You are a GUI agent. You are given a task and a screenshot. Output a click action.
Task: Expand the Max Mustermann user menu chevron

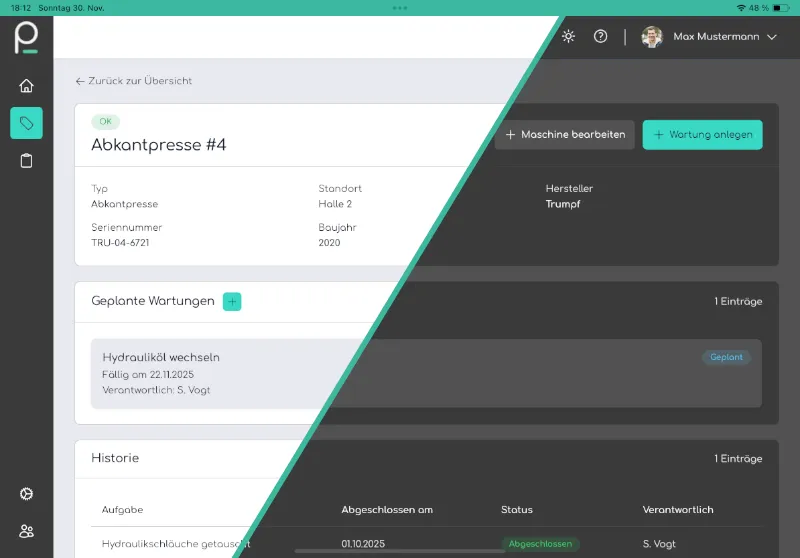pos(772,37)
